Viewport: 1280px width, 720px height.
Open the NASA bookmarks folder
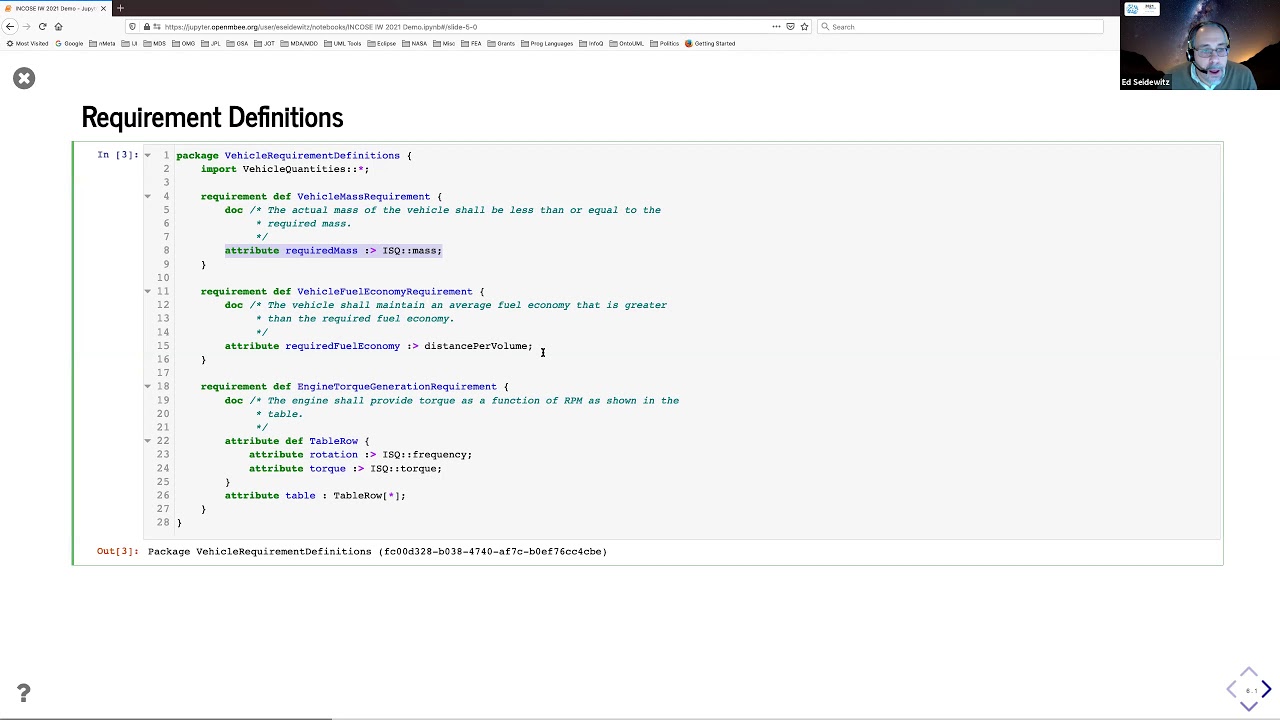point(415,43)
